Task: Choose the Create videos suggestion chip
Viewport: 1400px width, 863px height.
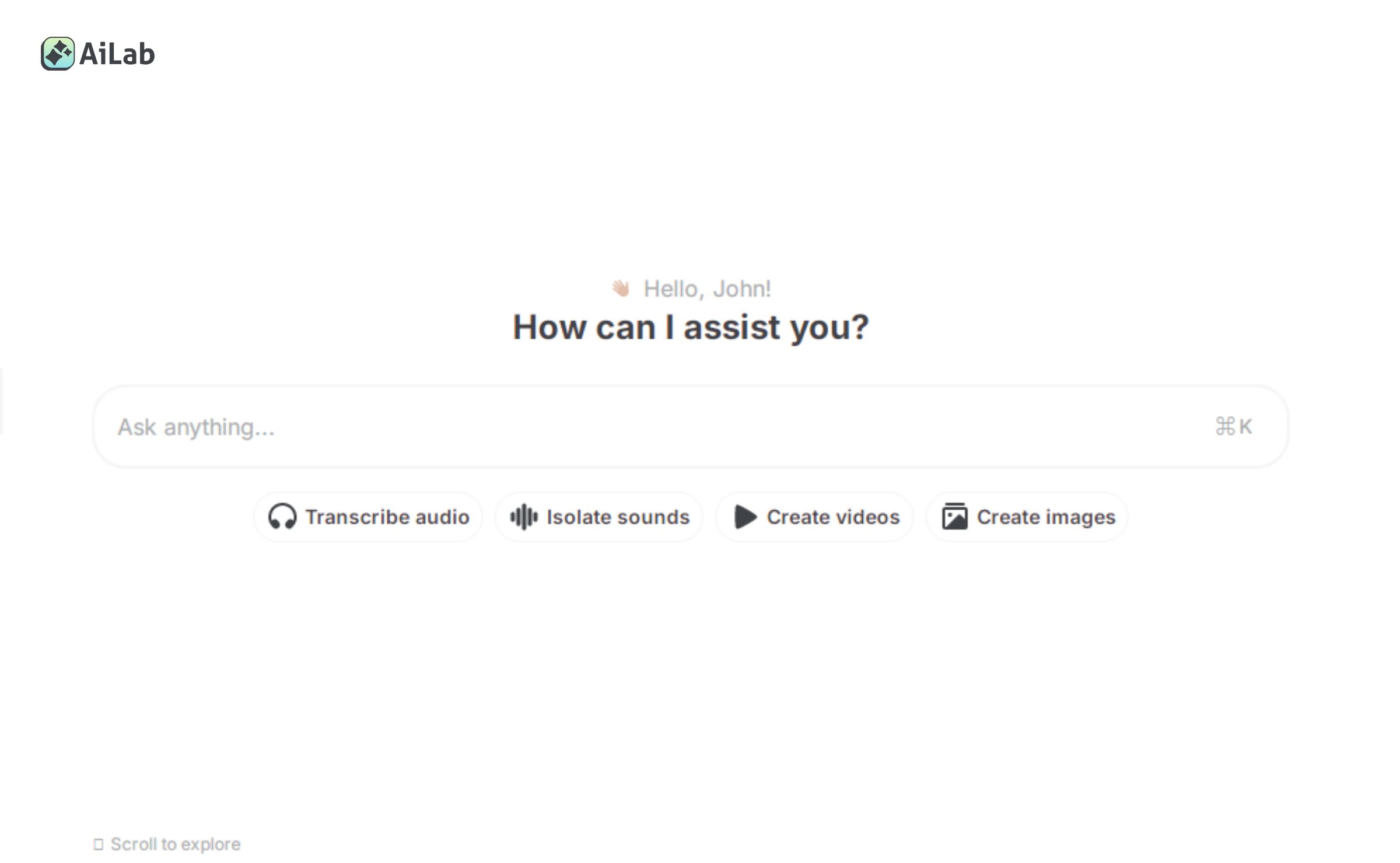Action: click(814, 517)
